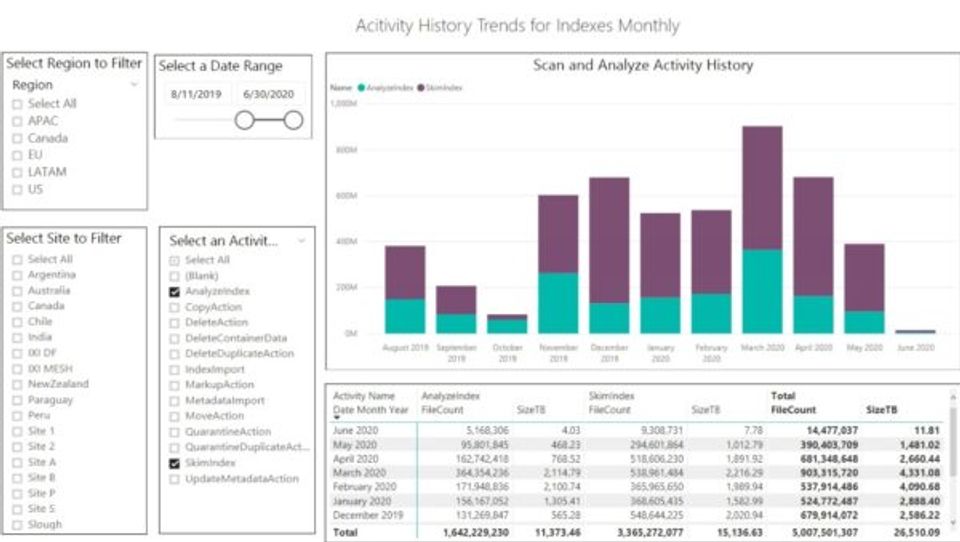The height and width of the screenshot is (542, 960).
Task: Select the May 2020 purple bar segment
Action: coord(864,277)
